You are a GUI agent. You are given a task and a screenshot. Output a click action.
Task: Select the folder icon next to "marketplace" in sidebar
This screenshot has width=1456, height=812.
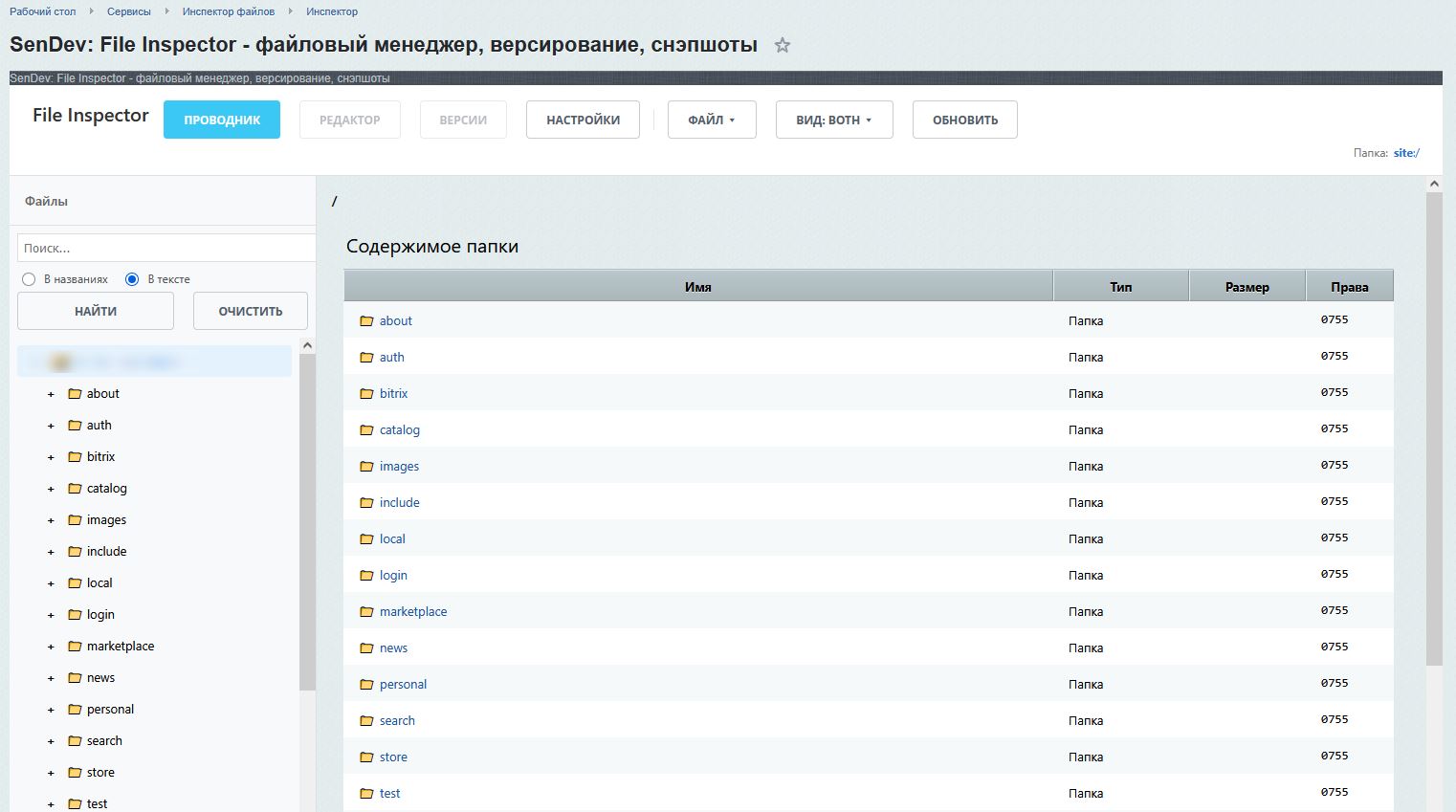[x=75, y=646]
